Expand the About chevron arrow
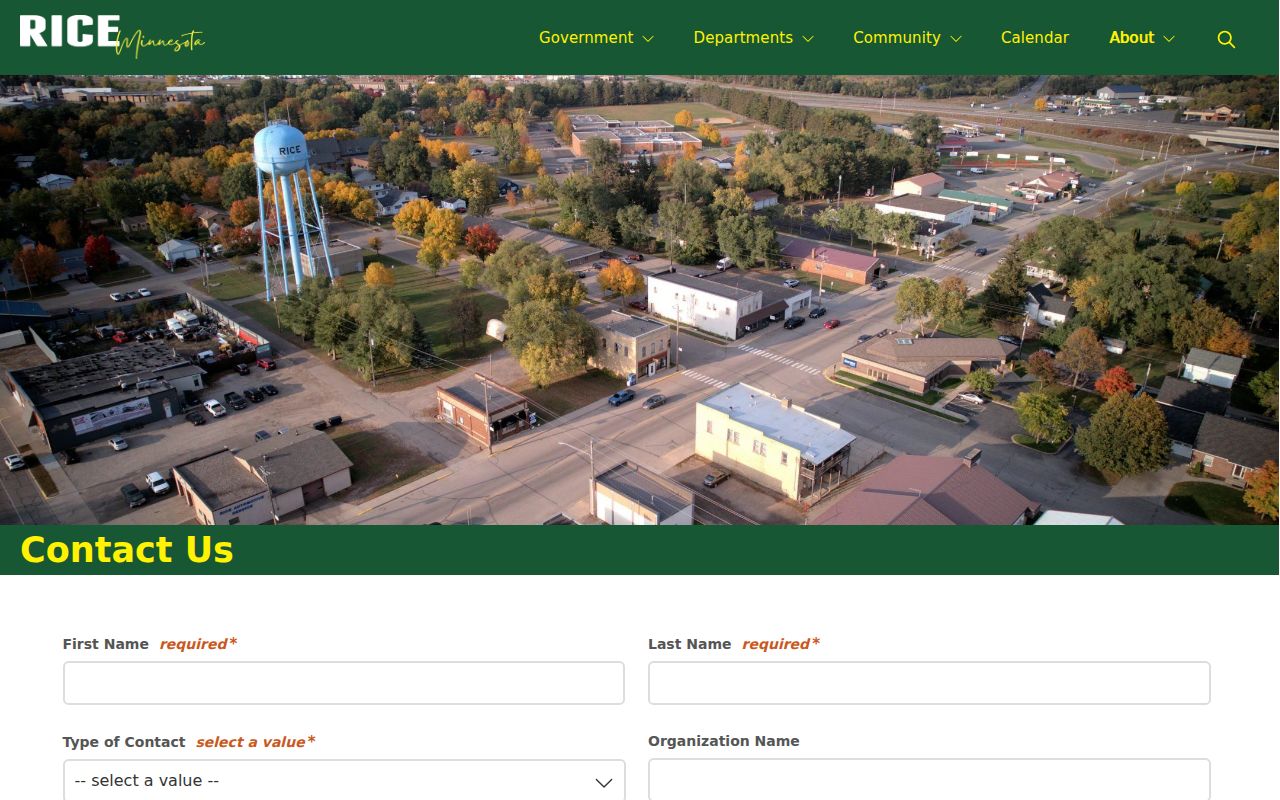 pos(1169,39)
